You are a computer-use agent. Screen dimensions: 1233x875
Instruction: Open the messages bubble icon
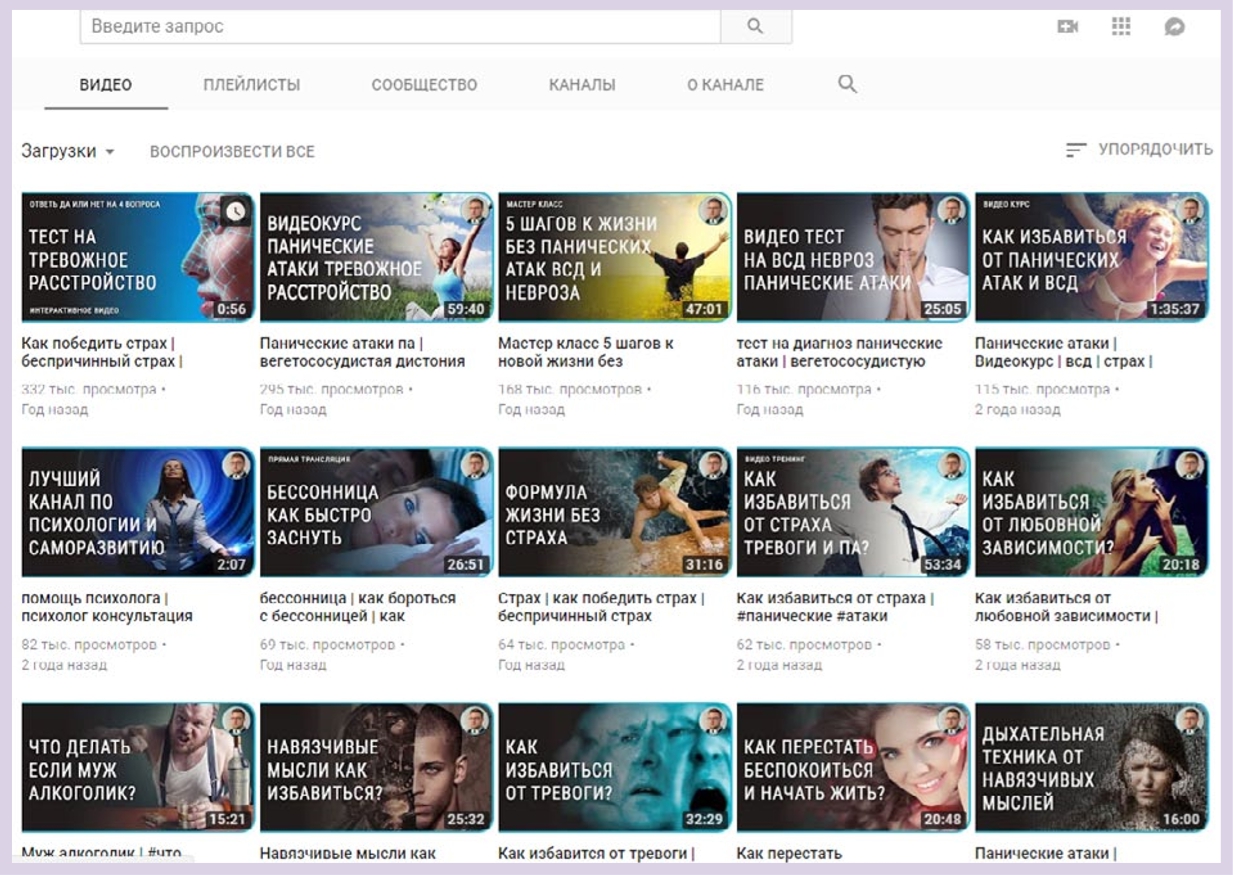click(x=1175, y=27)
